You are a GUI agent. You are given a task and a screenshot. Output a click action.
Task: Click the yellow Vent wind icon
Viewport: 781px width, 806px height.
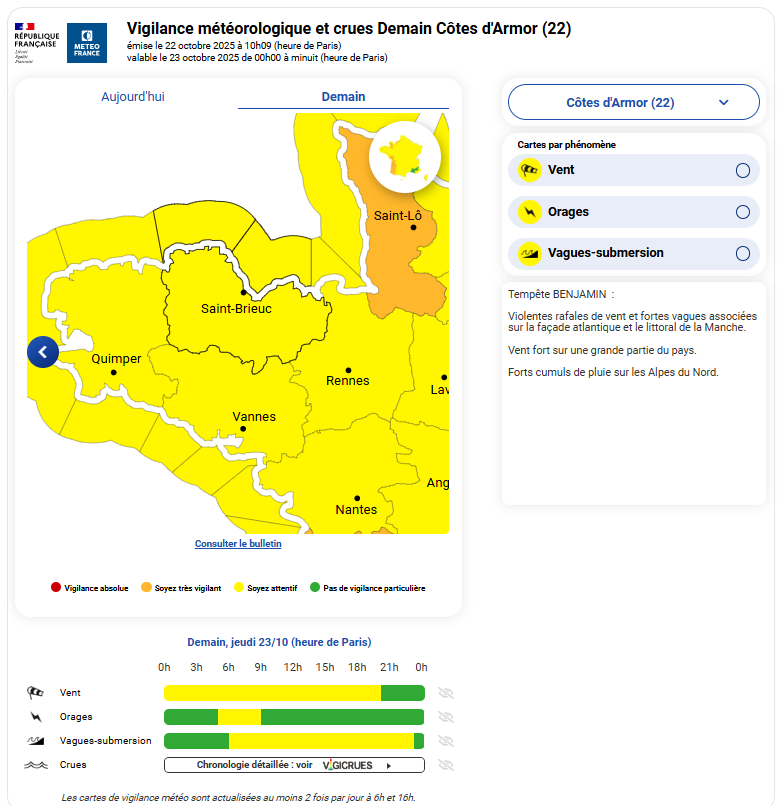(530, 170)
